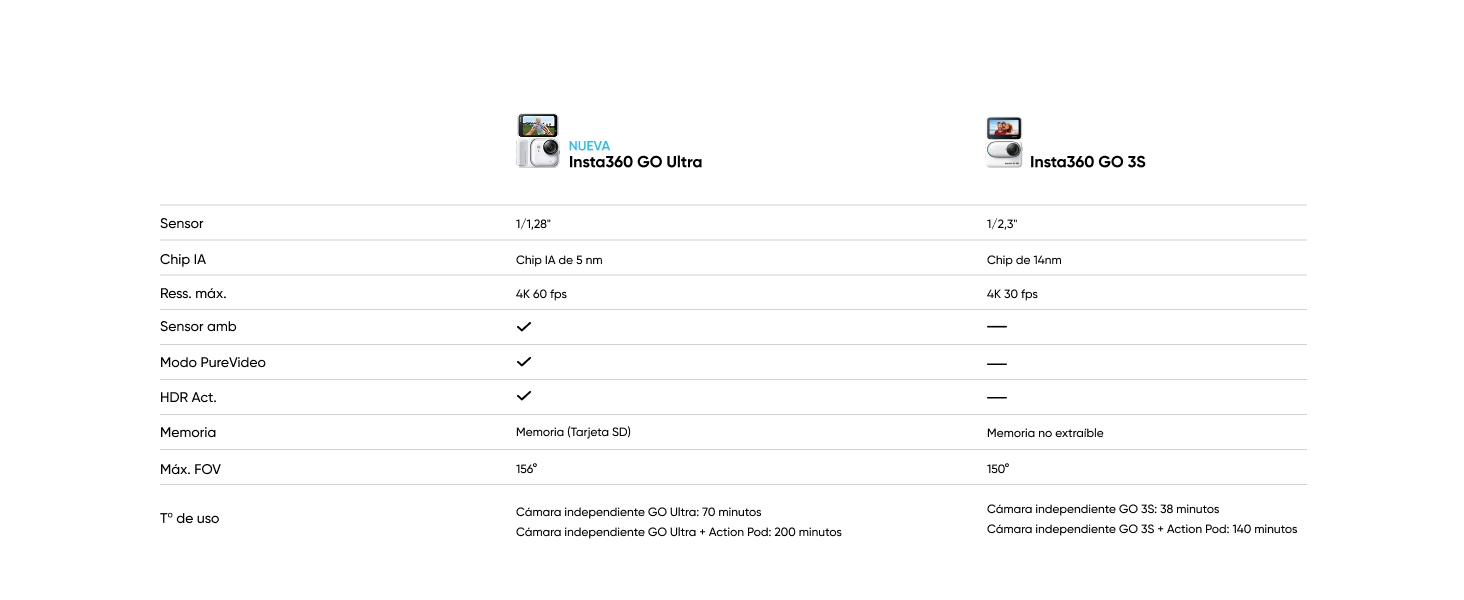Click the '4K 60 fps' resolution value
The height and width of the screenshot is (600, 1464).
click(x=548, y=294)
